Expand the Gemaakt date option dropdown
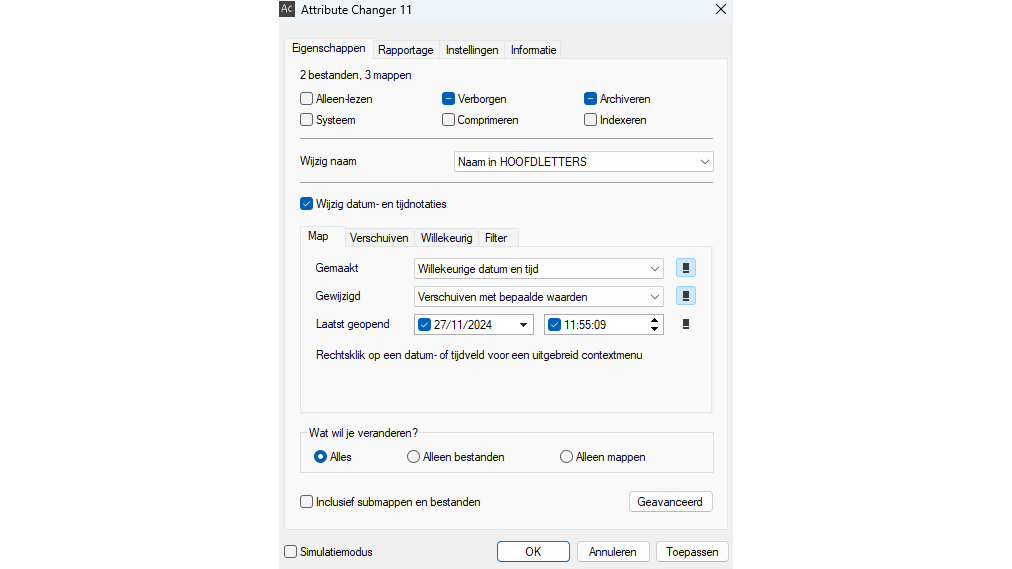 coord(538,268)
